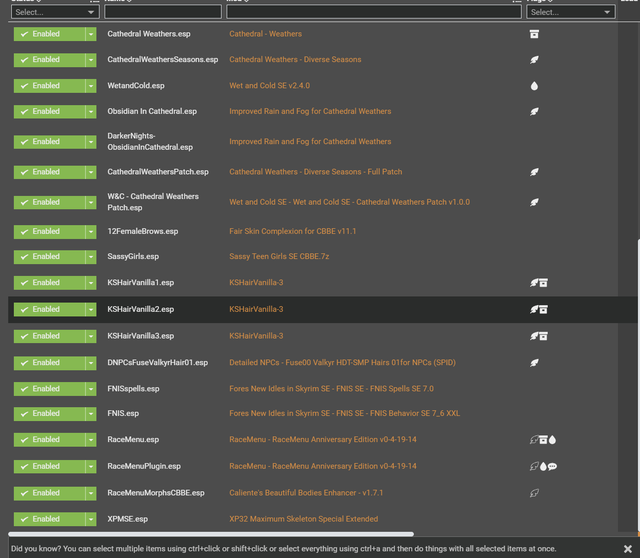This screenshot has height=558, width=640.
Task: Toggle Enabled button for SassyGirls.esp
Action: 49,257
